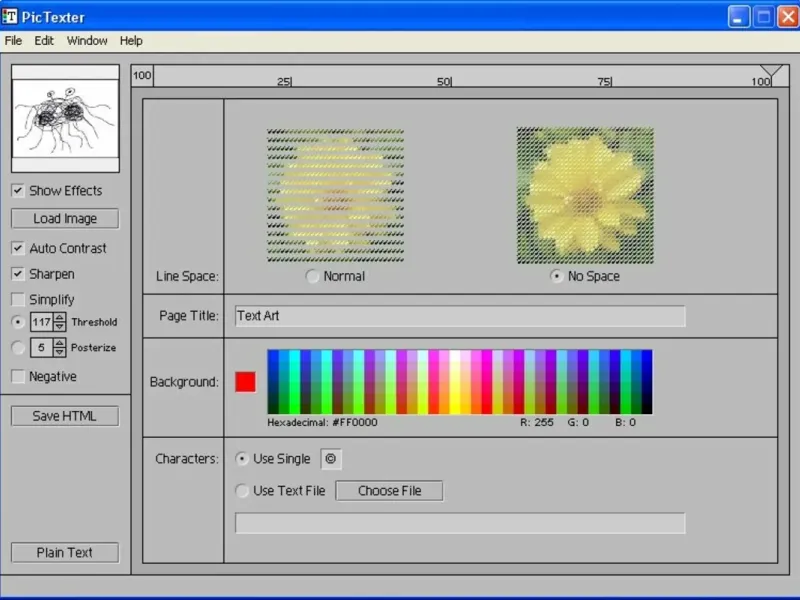
Task: Select the Posterize radio button
Action: coord(18,348)
